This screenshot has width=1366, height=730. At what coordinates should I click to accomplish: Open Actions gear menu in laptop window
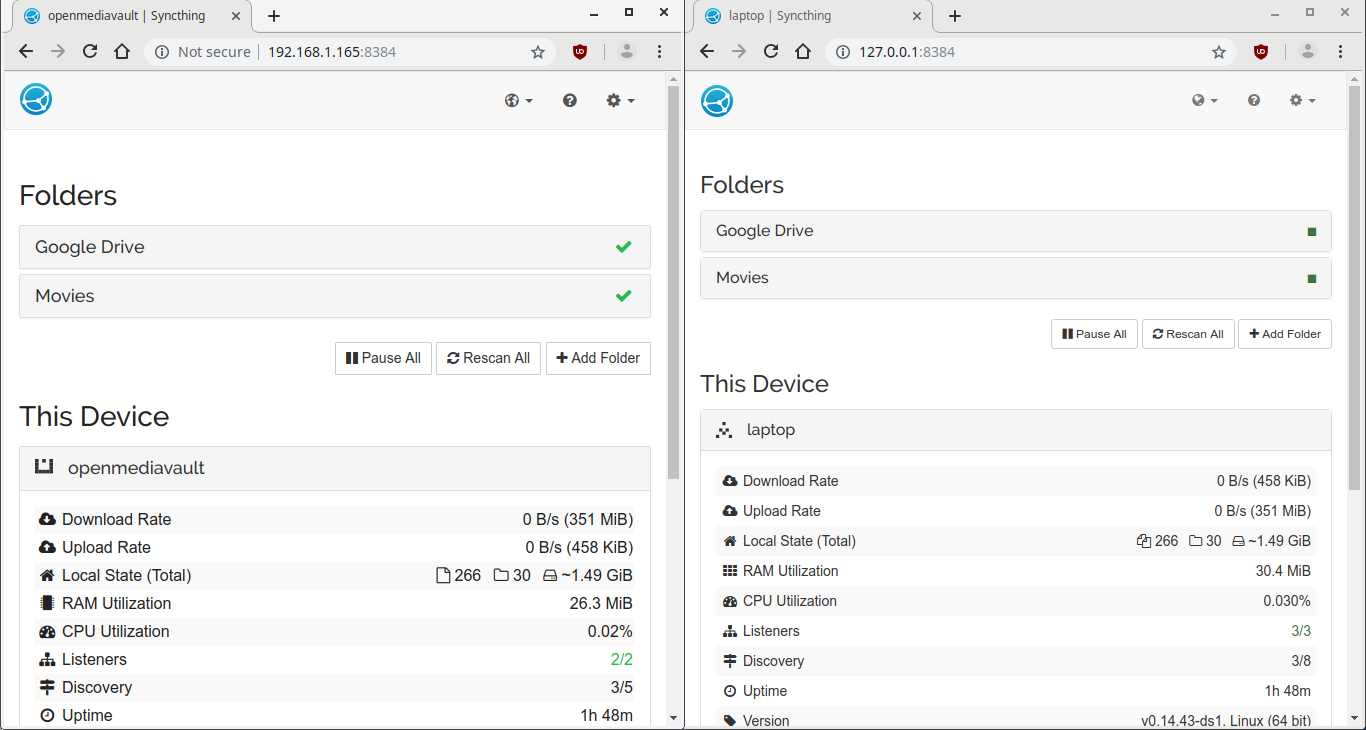coord(1303,100)
